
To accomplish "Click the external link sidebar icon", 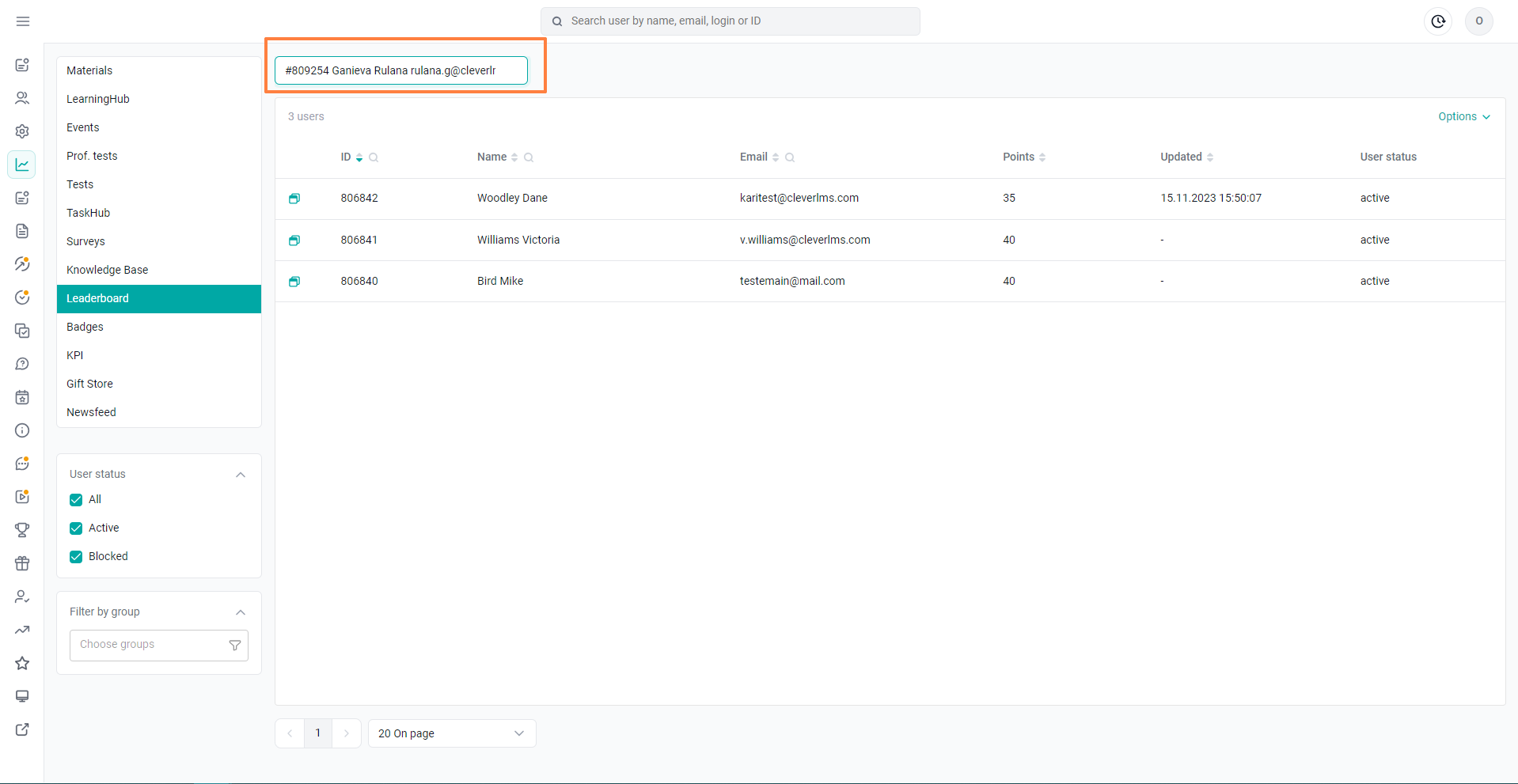I will pos(22,729).
